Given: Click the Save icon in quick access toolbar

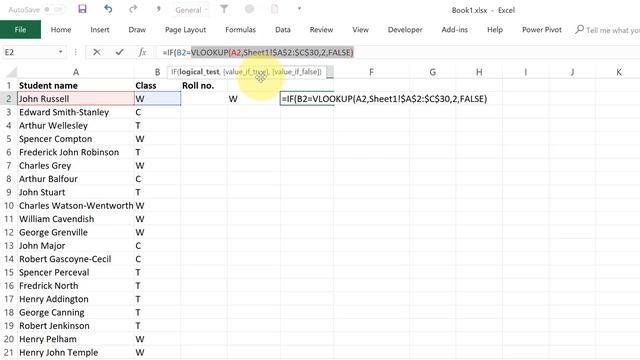Looking at the screenshot, I should click(x=82, y=9).
